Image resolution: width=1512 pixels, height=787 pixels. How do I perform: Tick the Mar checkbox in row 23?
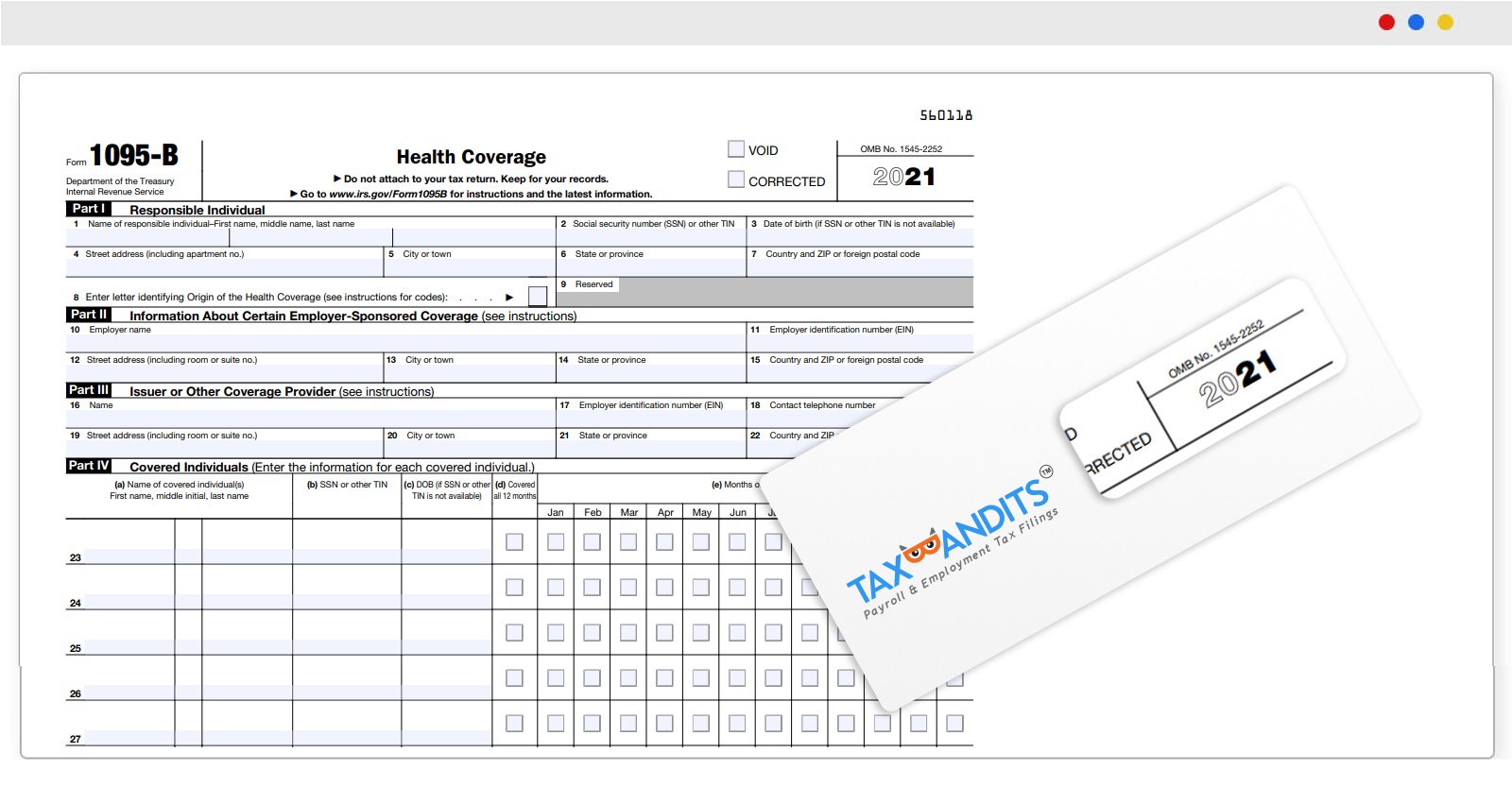point(628,542)
